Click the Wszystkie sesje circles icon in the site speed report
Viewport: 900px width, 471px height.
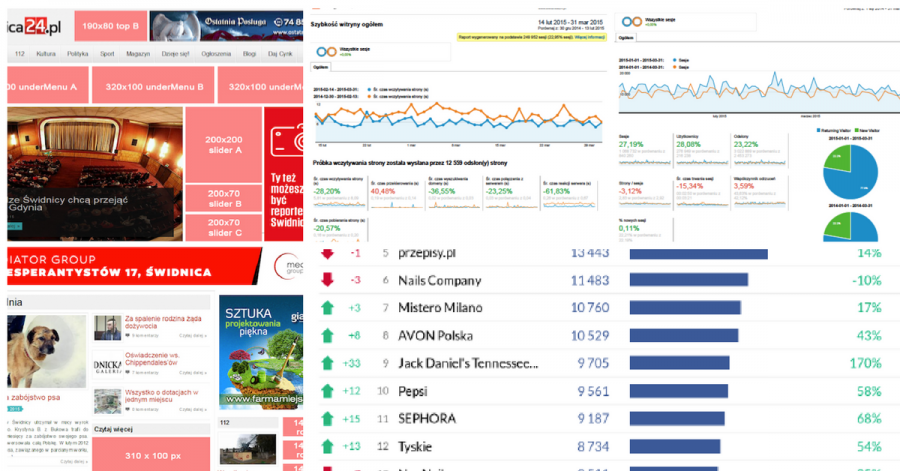pos(327,52)
